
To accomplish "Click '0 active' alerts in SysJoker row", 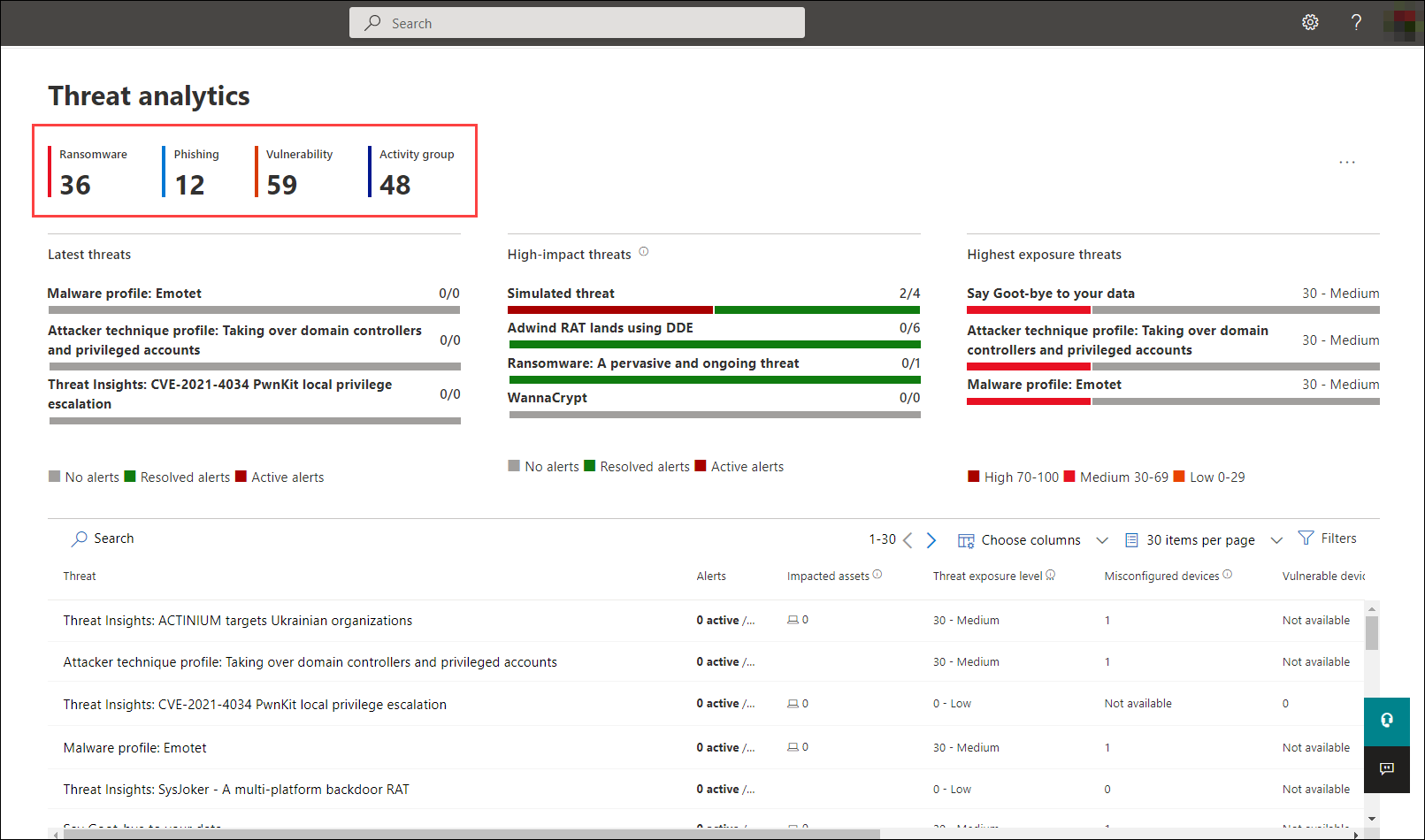I will click(x=717, y=790).
